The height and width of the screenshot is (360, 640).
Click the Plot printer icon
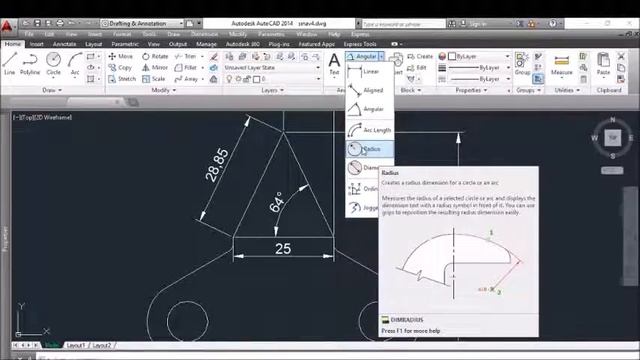(60, 23)
